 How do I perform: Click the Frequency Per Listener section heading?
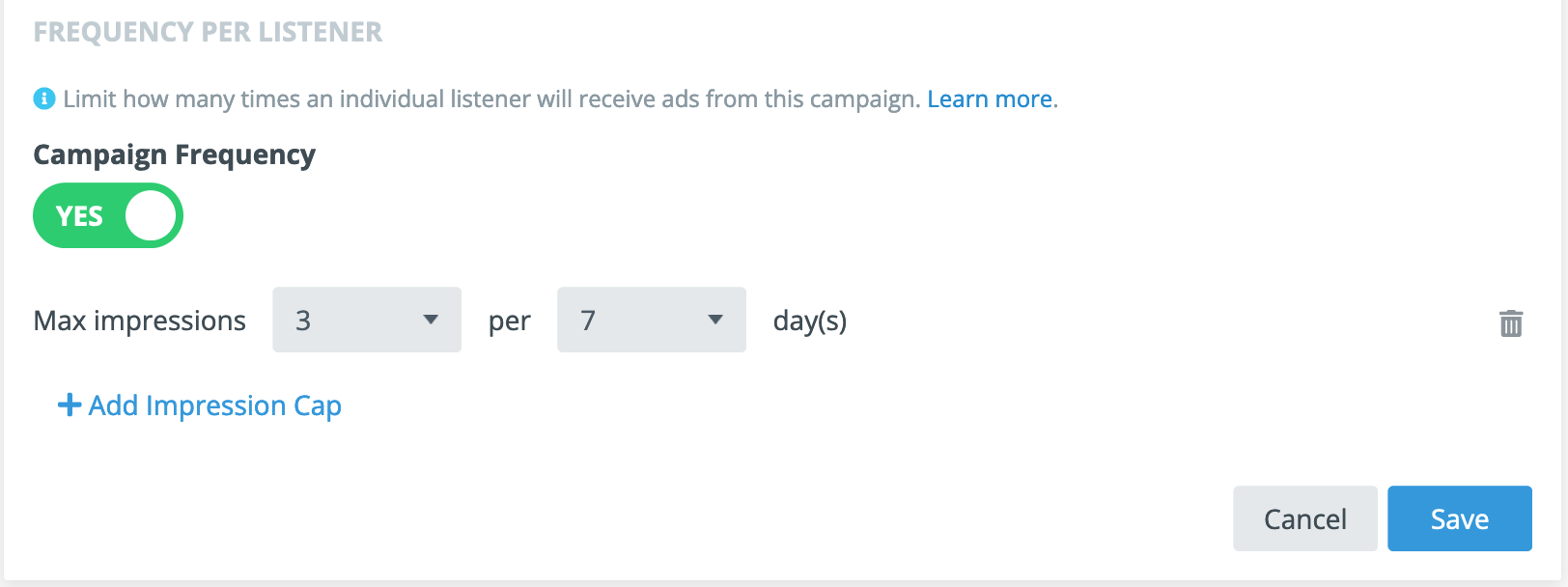point(208,32)
